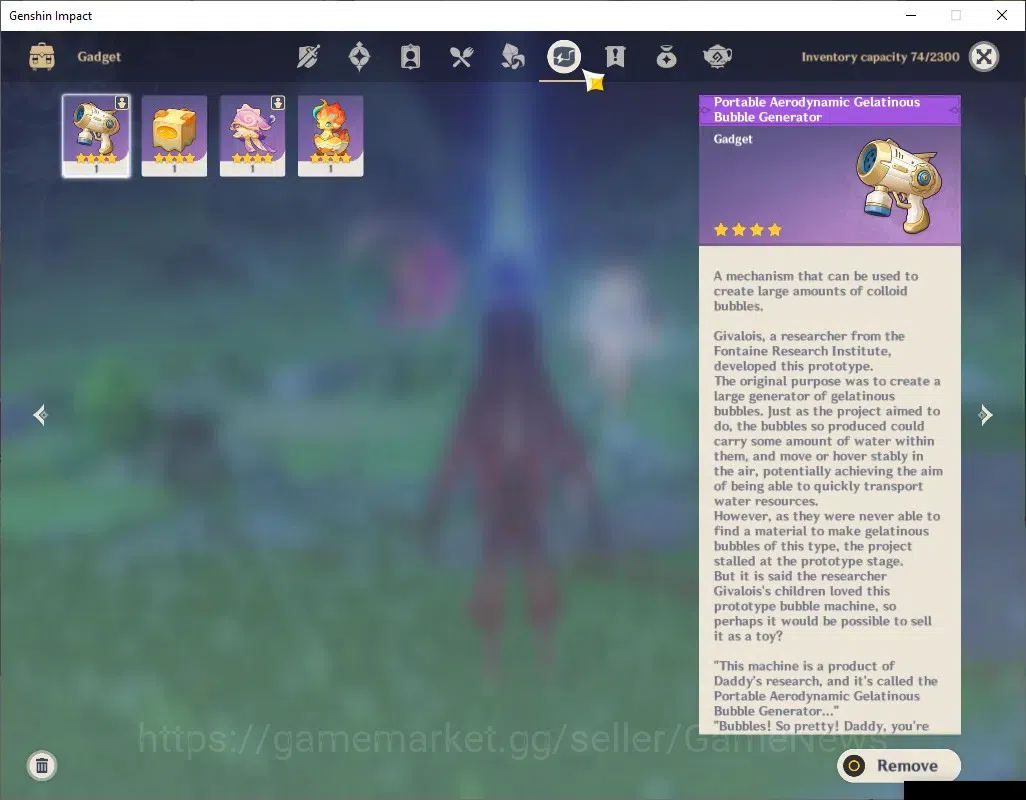Switch to the Artifacts tab
1026x800 pixels.
coord(359,57)
